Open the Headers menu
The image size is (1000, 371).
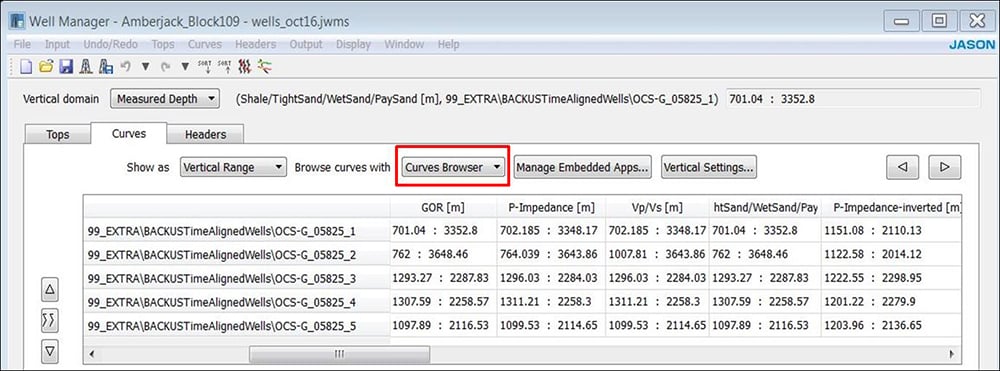(256, 45)
